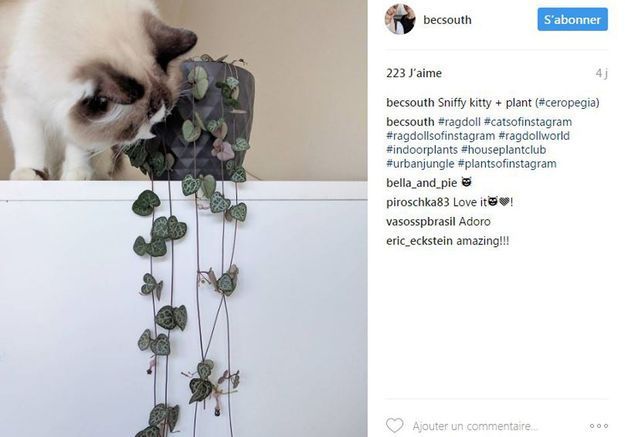Focus the Ajouter un commentaire field
This screenshot has height=437, width=625.
[x=475, y=426]
